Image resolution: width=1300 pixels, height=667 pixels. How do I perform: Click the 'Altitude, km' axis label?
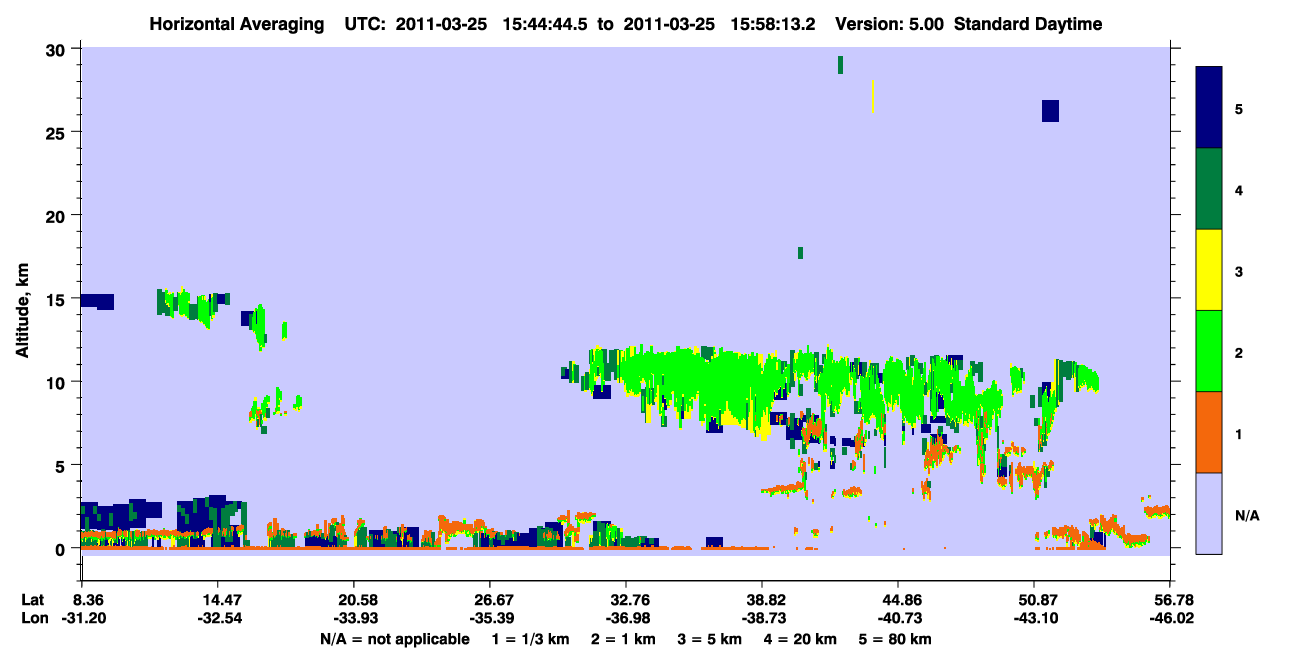tap(22, 312)
